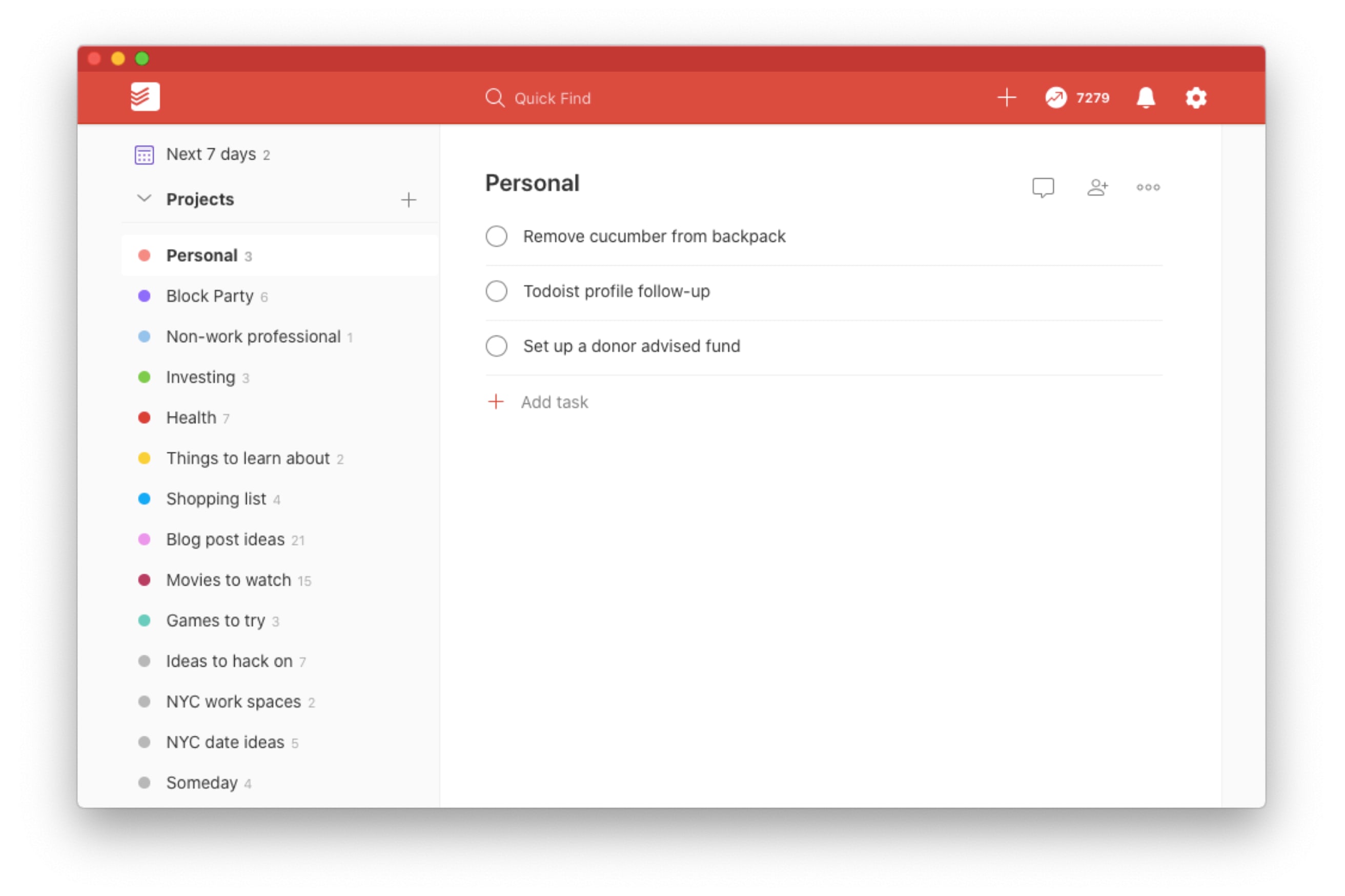
Task: Click the Todoist logo icon in toolbar
Action: (145, 96)
